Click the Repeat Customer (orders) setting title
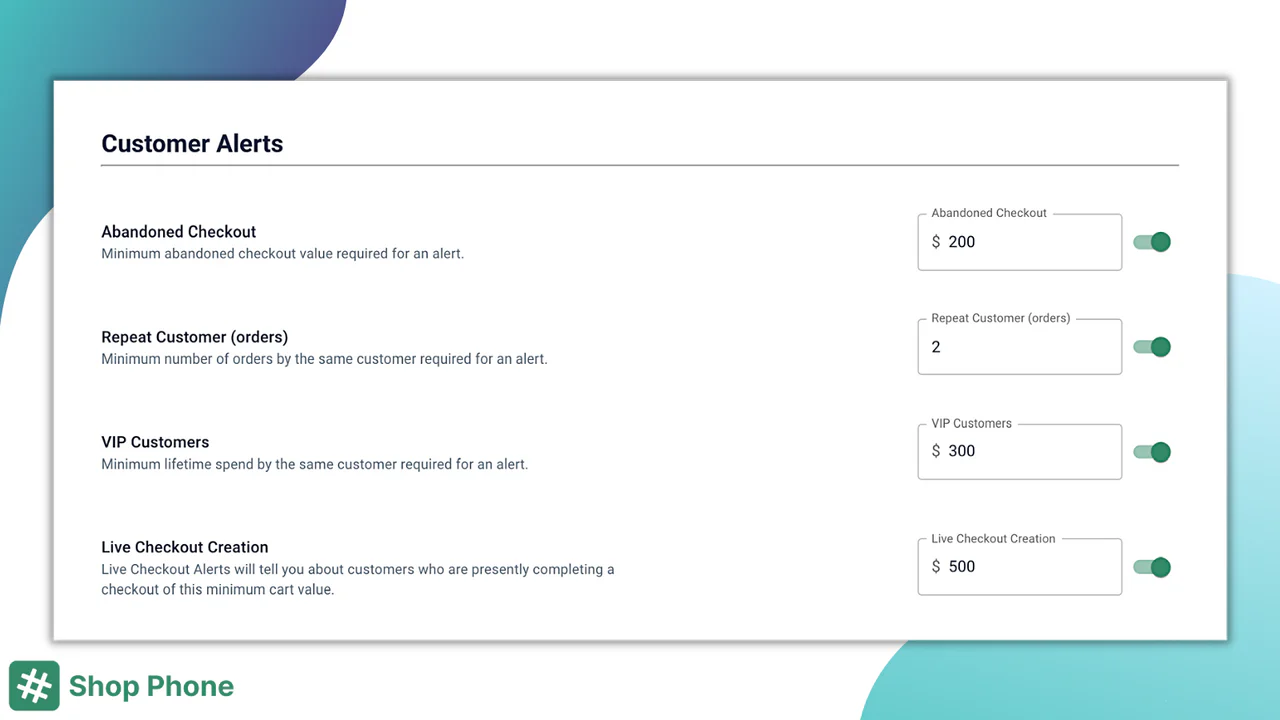The height and width of the screenshot is (720, 1280). (x=194, y=337)
